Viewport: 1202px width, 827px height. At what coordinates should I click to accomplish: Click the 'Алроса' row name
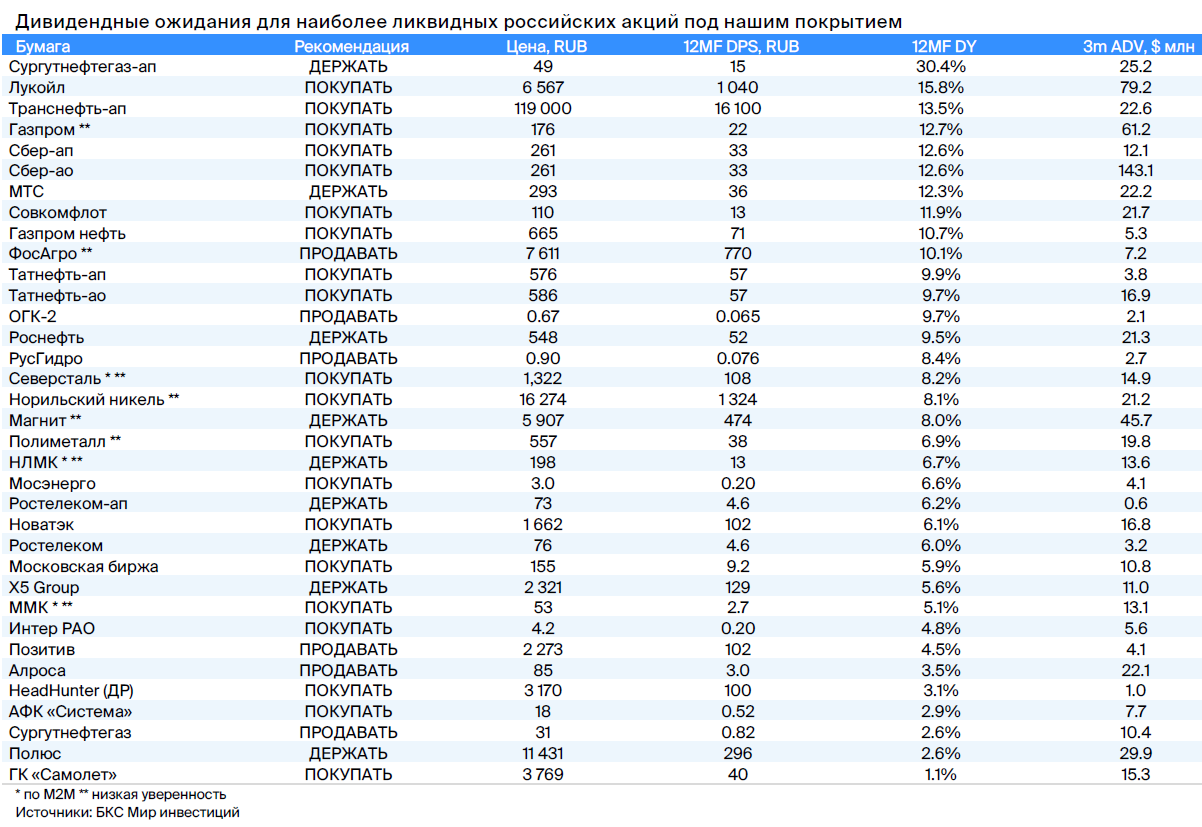(x=37, y=671)
